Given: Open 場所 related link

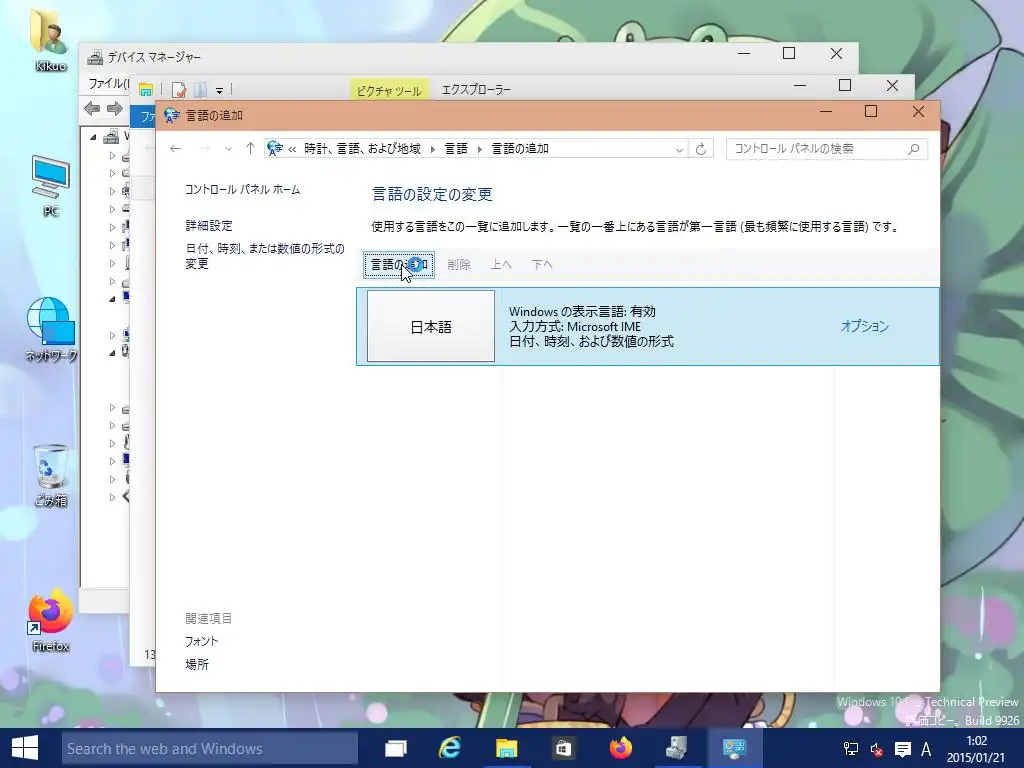Looking at the screenshot, I should (x=197, y=664).
